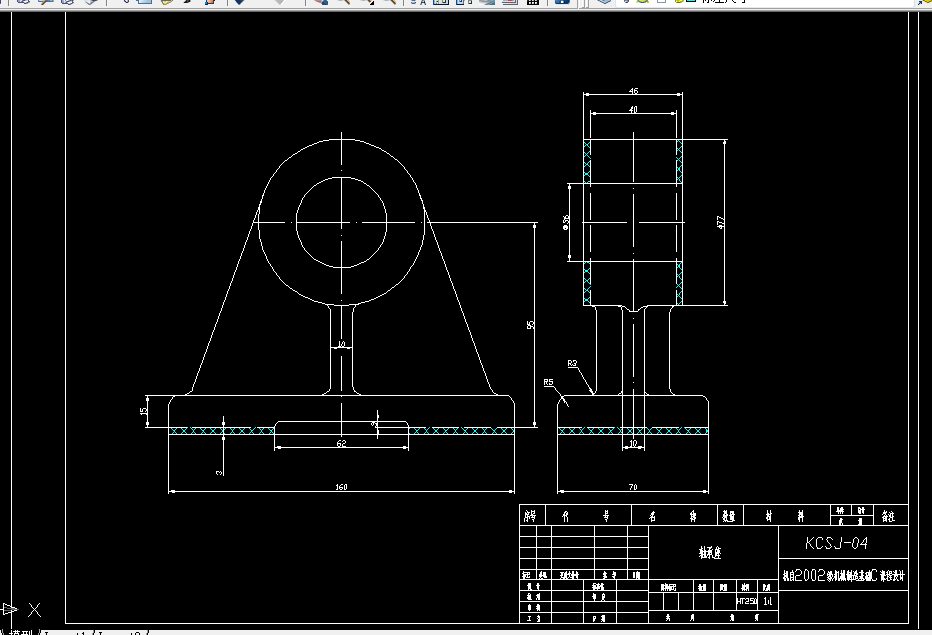932x635 pixels.
Task: Click the 数量 header in the parts list
Action: pyautogui.click(x=729, y=516)
